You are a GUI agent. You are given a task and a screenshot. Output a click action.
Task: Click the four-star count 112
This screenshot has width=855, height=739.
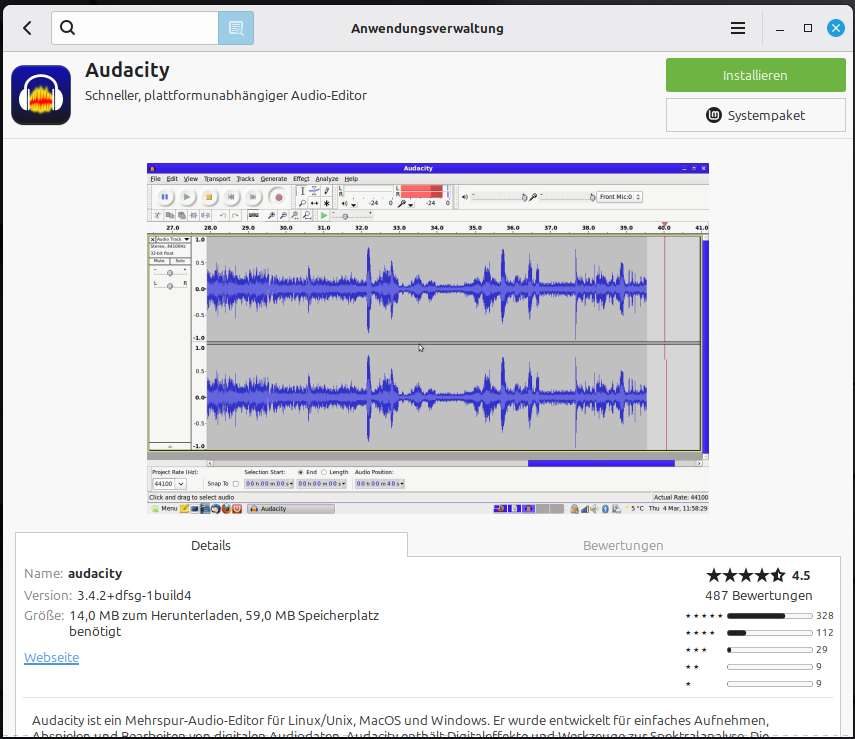point(824,633)
